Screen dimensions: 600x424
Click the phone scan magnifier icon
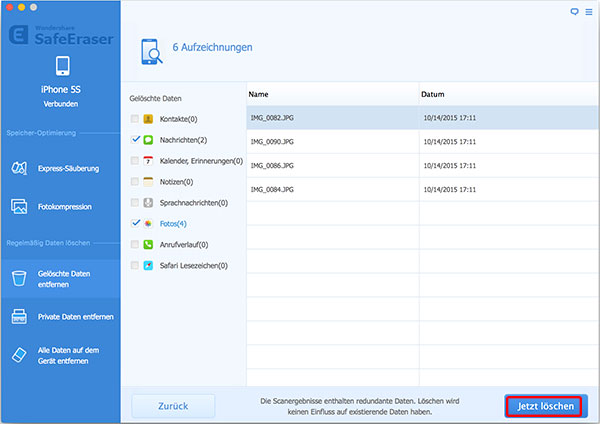[x=152, y=52]
